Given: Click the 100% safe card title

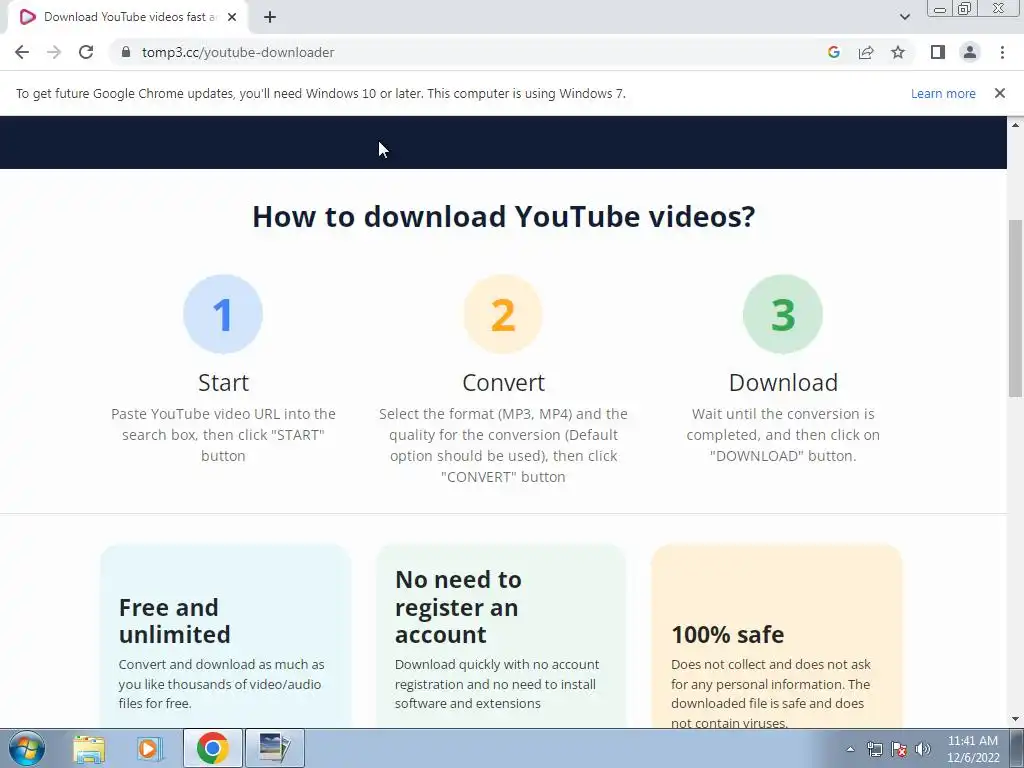Looking at the screenshot, I should coord(728,634).
